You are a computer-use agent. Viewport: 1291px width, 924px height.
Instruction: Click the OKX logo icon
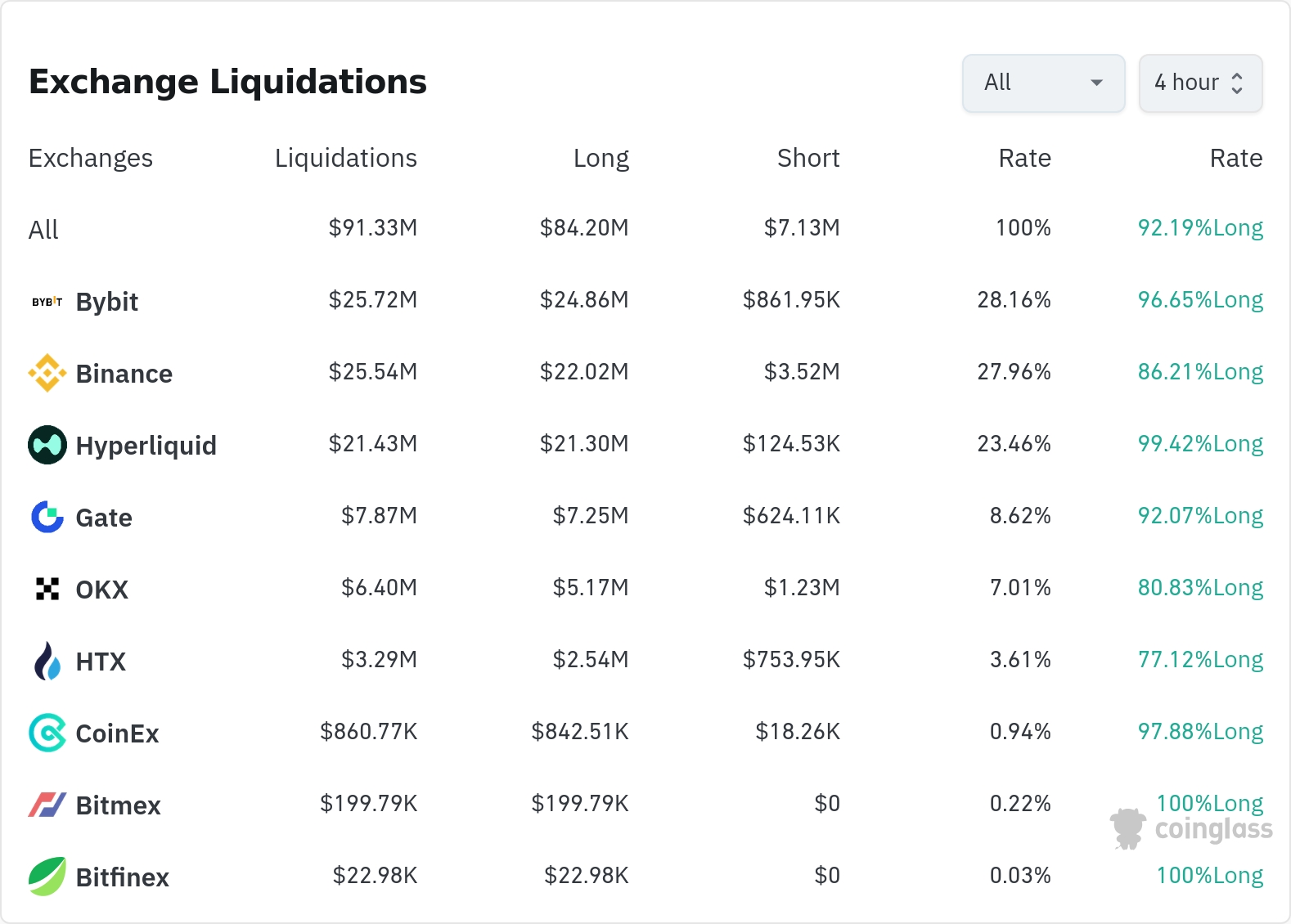tap(47, 589)
